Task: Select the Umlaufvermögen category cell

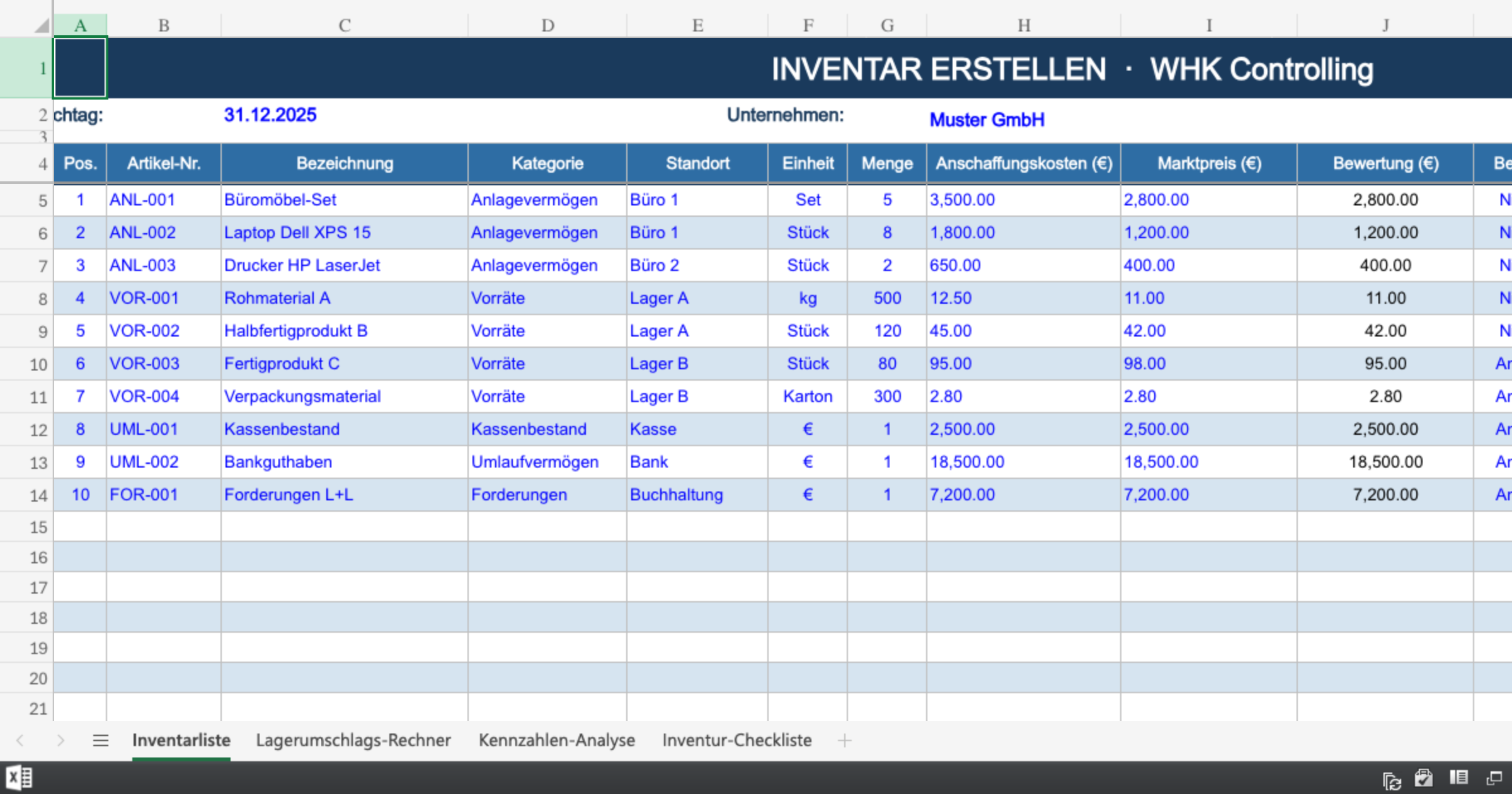Action: point(547,462)
